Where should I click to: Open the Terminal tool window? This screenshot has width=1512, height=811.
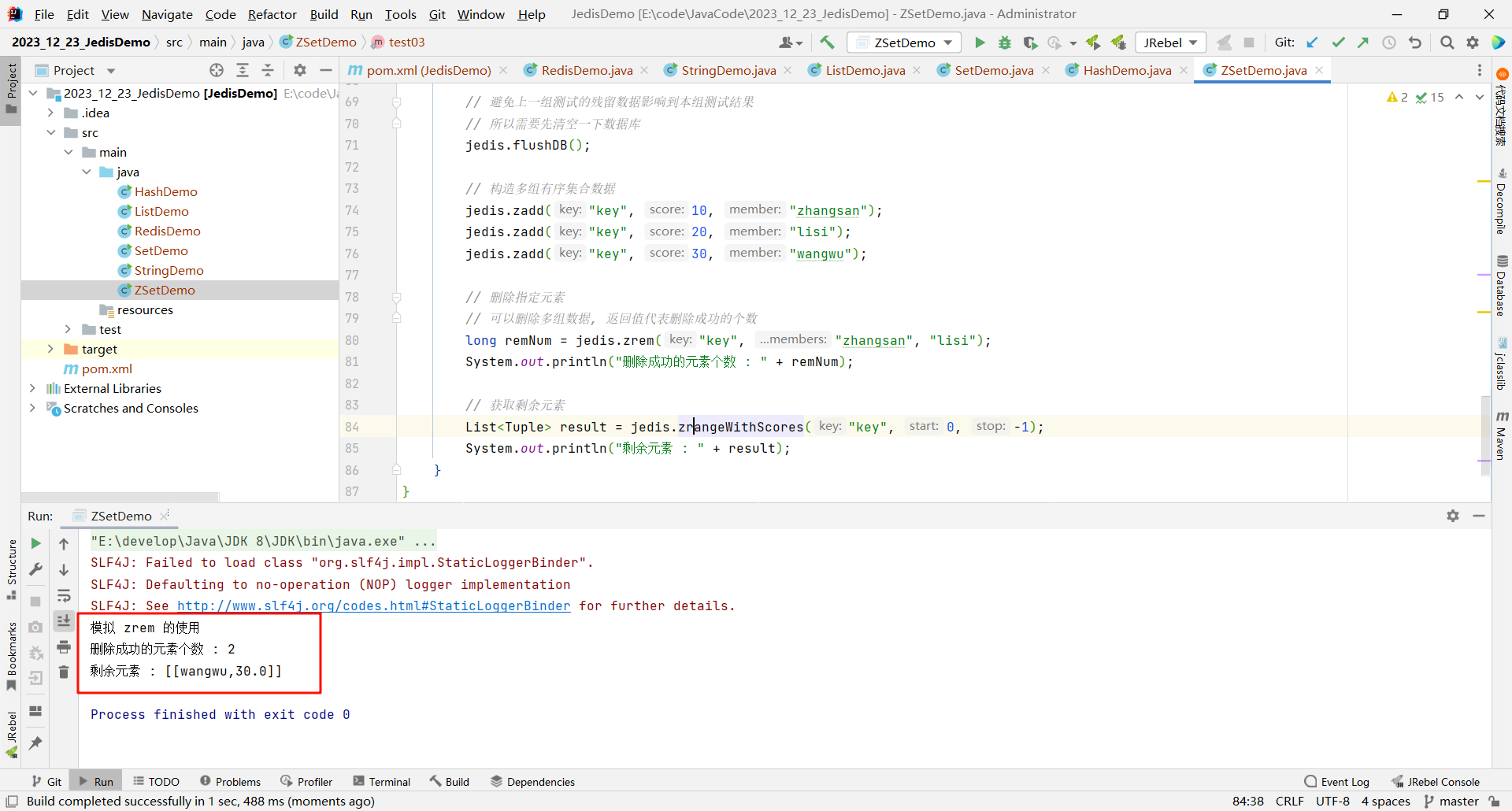382,781
